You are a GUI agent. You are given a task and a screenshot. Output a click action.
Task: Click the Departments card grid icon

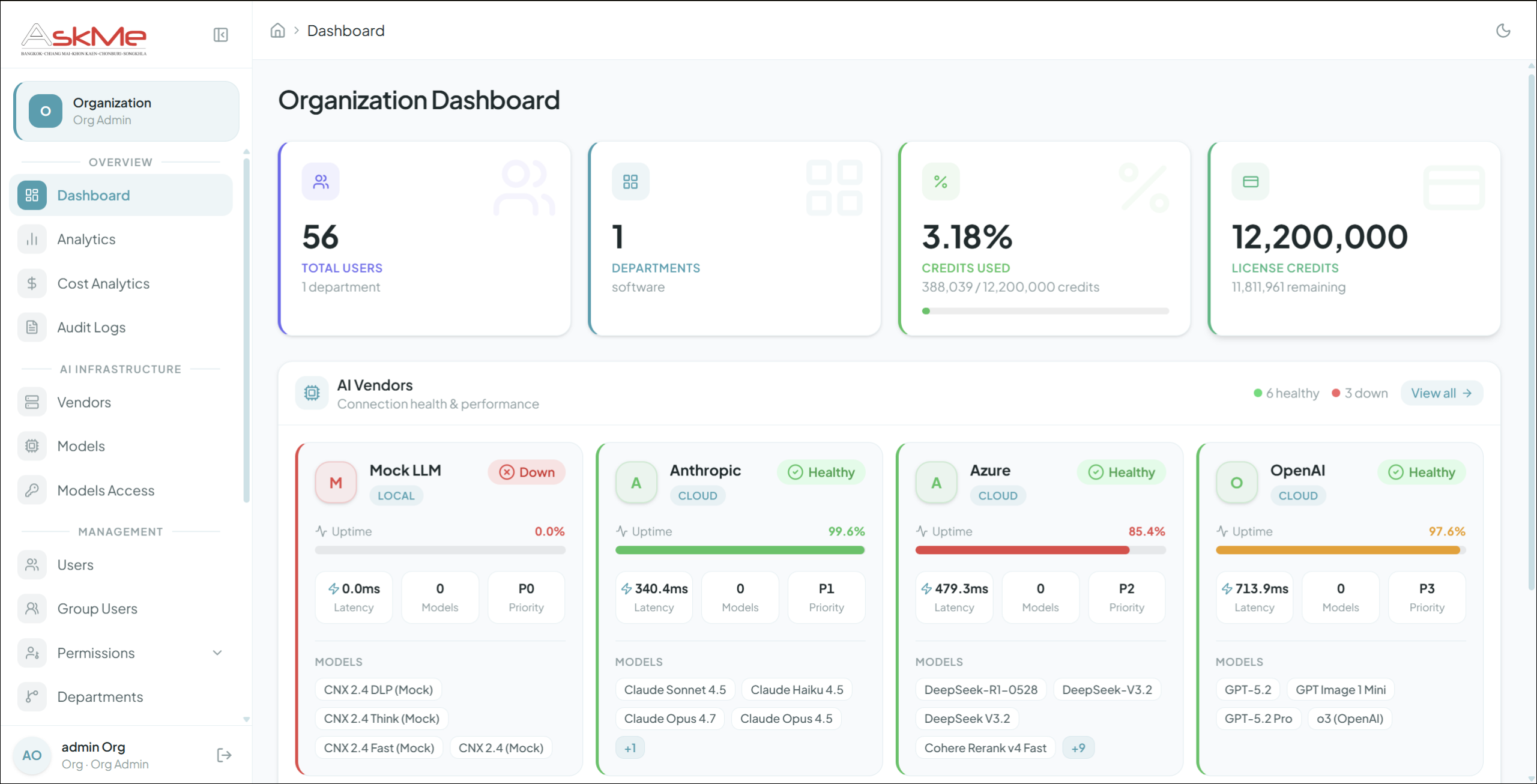coord(630,181)
